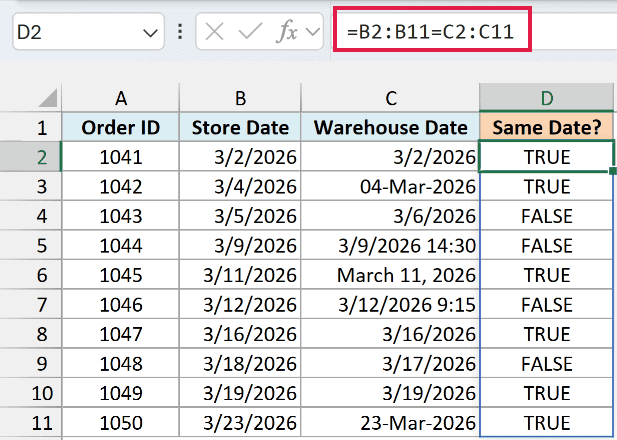The width and height of the screenshot is (617, 440).
Task: Select cell with Order ID 1050
Action: (121, 422)
